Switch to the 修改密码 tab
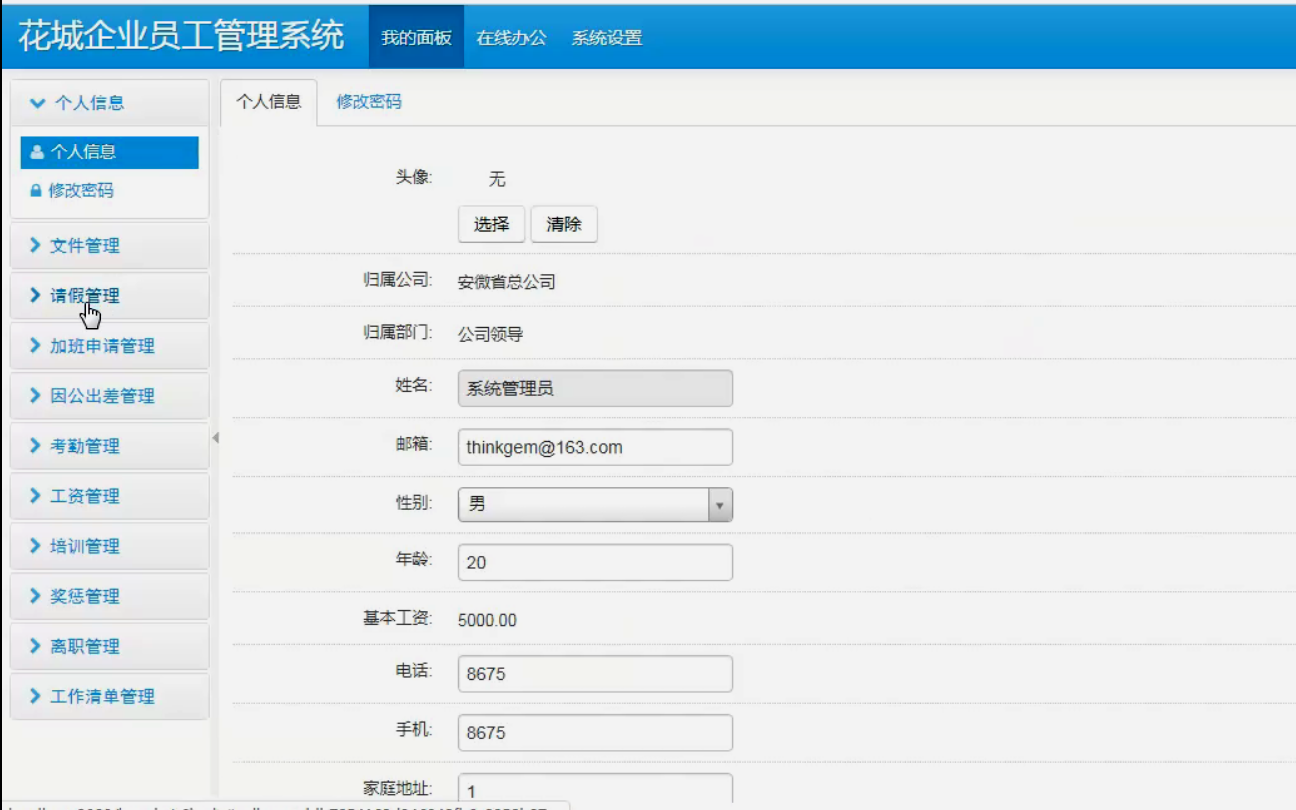 point(369,102)
